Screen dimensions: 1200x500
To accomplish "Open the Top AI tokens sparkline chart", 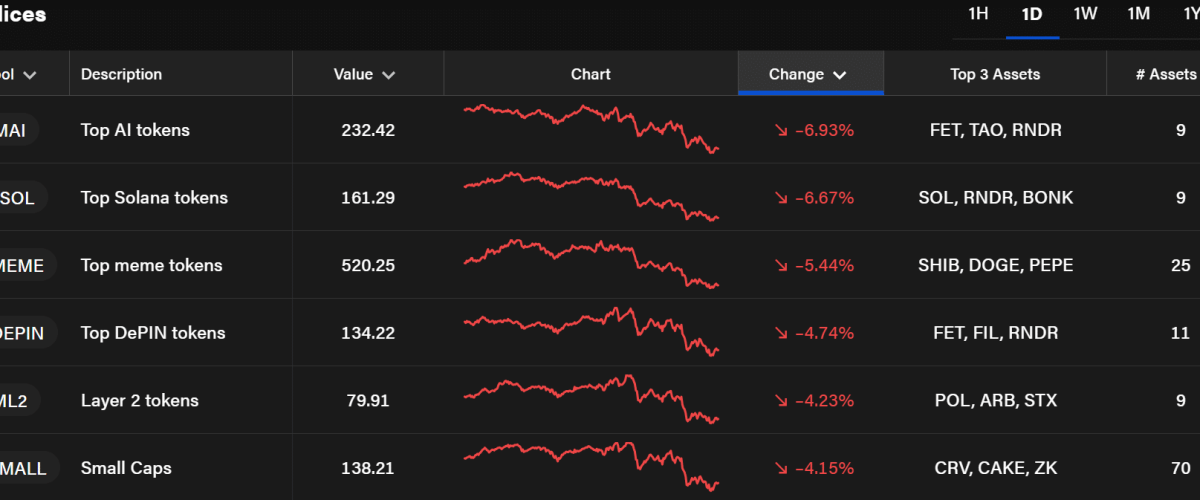I will tap(591, 129).
